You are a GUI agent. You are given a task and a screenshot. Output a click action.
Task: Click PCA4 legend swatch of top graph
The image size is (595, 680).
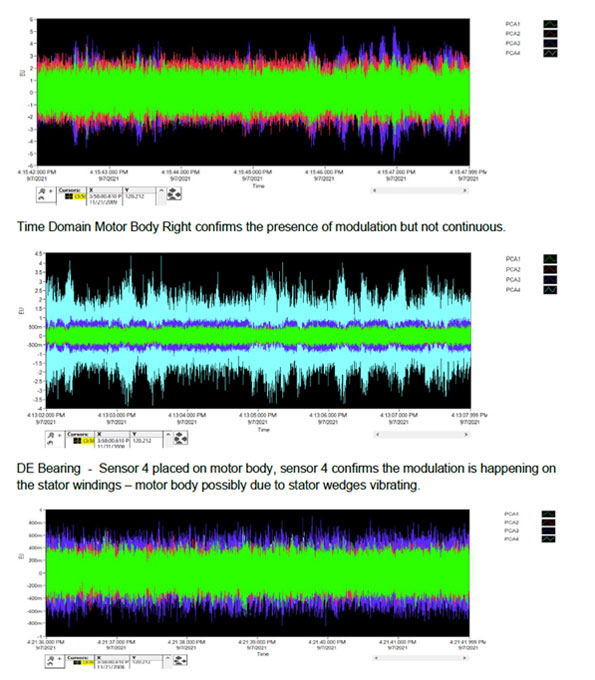550,53
